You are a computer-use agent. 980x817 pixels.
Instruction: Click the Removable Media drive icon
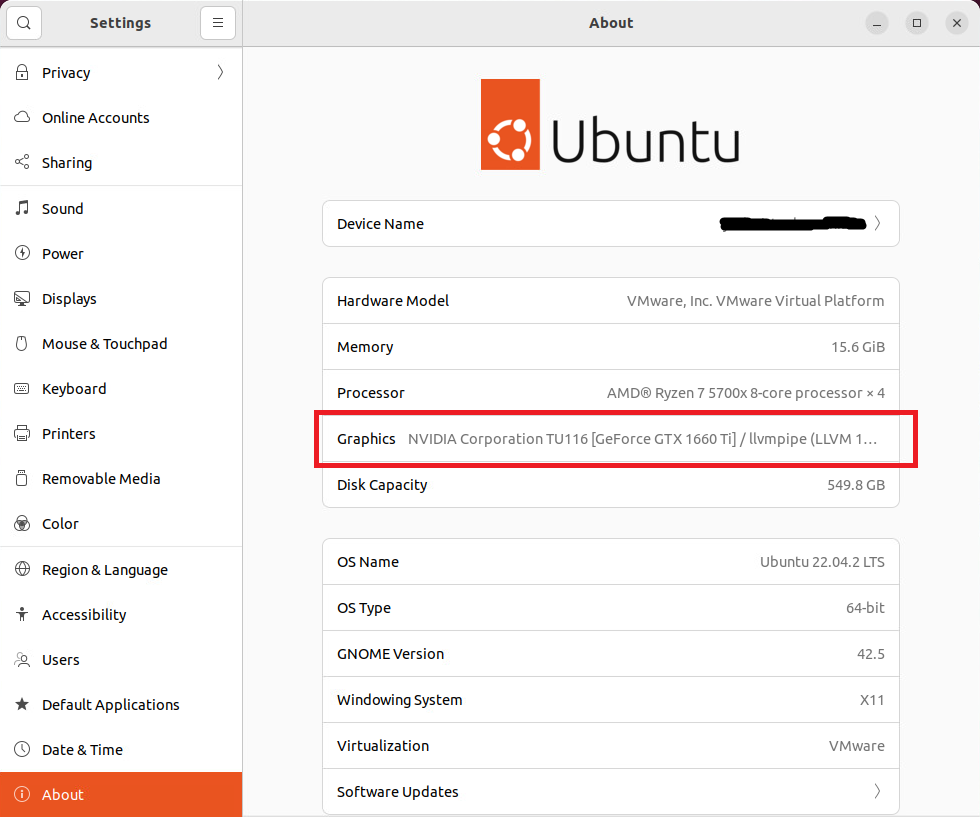pyautogui.click(x=22, y=479)
